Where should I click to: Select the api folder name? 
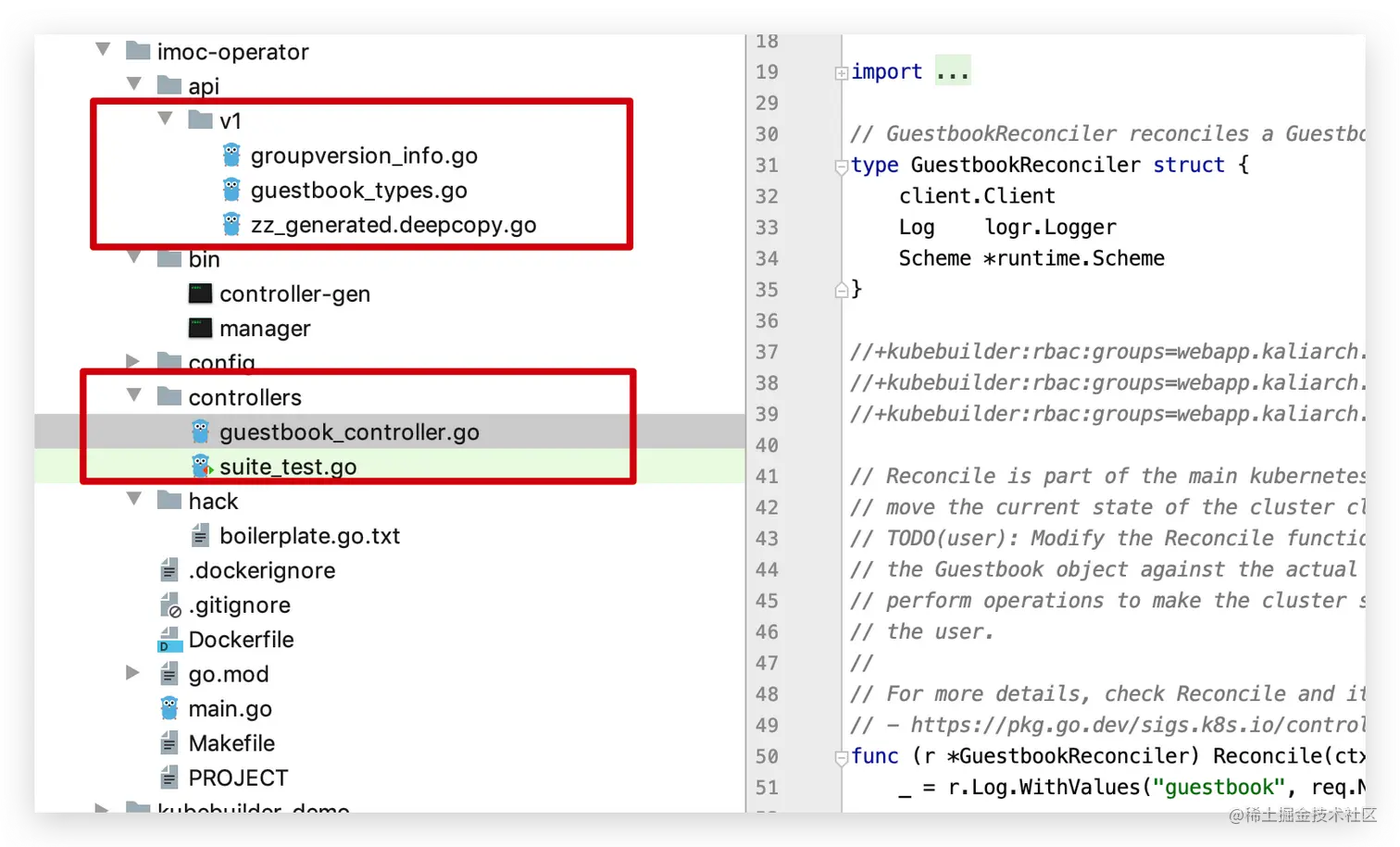(204, 86)
